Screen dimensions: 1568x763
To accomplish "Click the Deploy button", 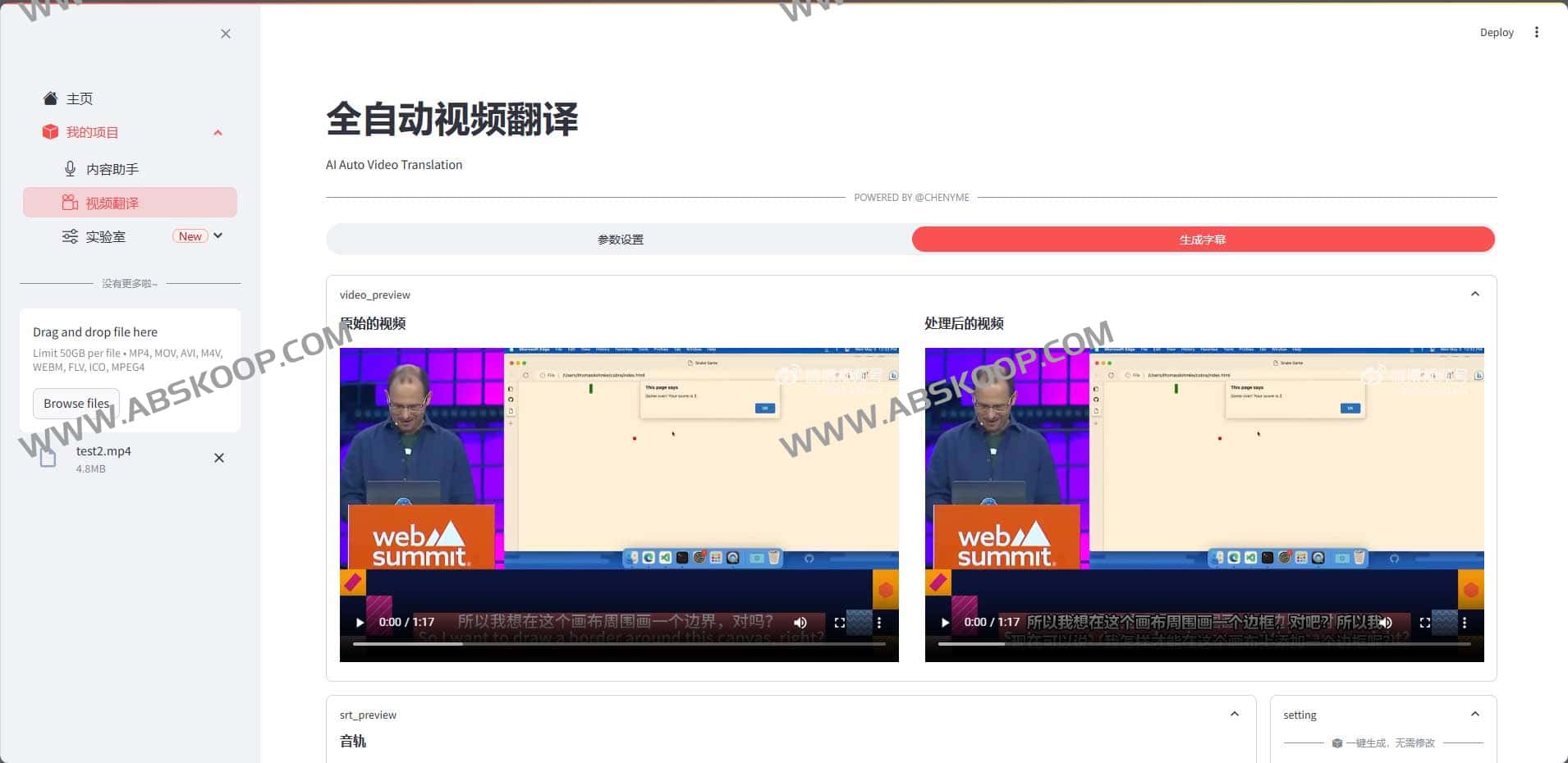I will 1496,32.
